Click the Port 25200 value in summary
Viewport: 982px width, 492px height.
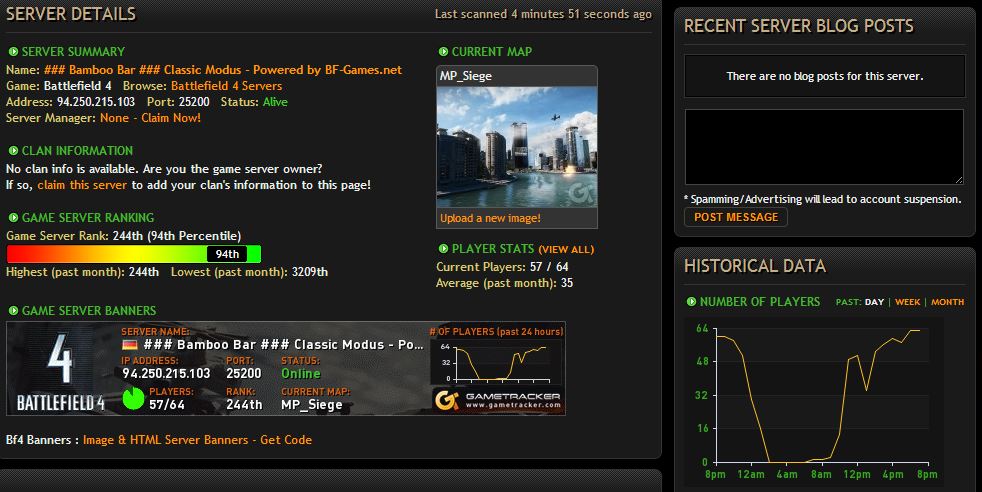pos(194,102)
